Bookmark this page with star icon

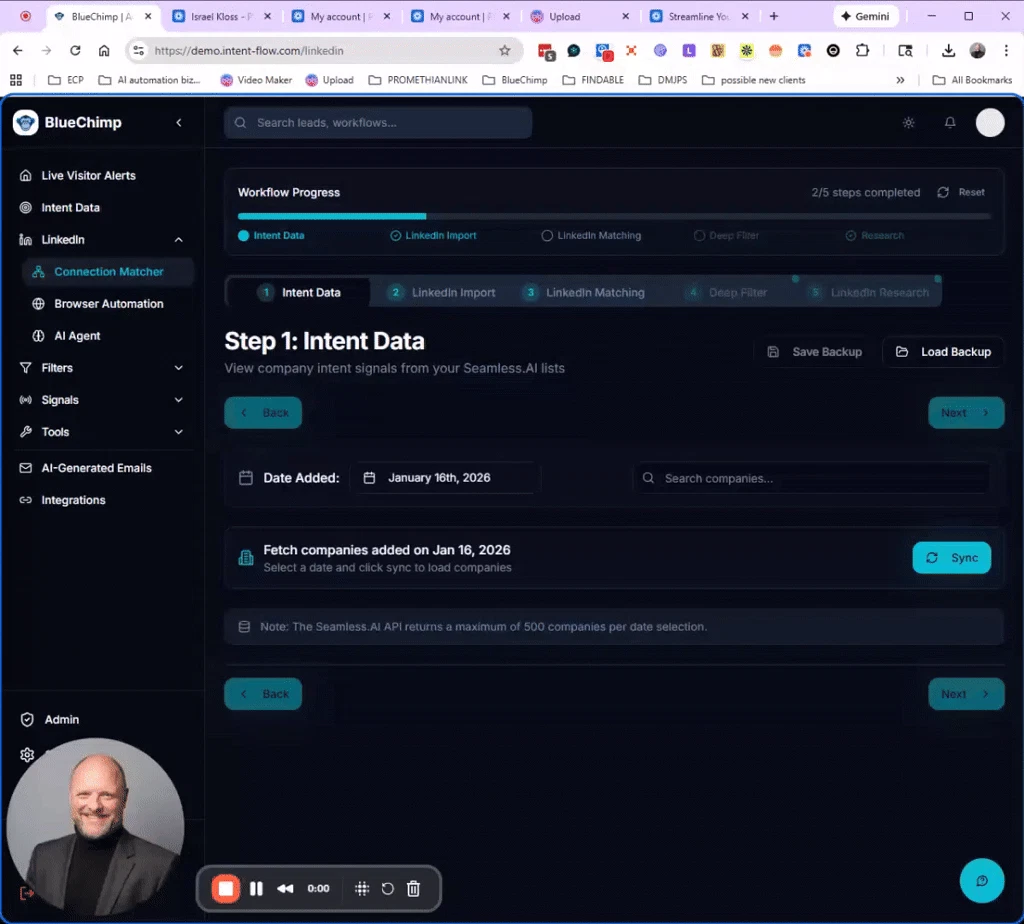[505, 50]
